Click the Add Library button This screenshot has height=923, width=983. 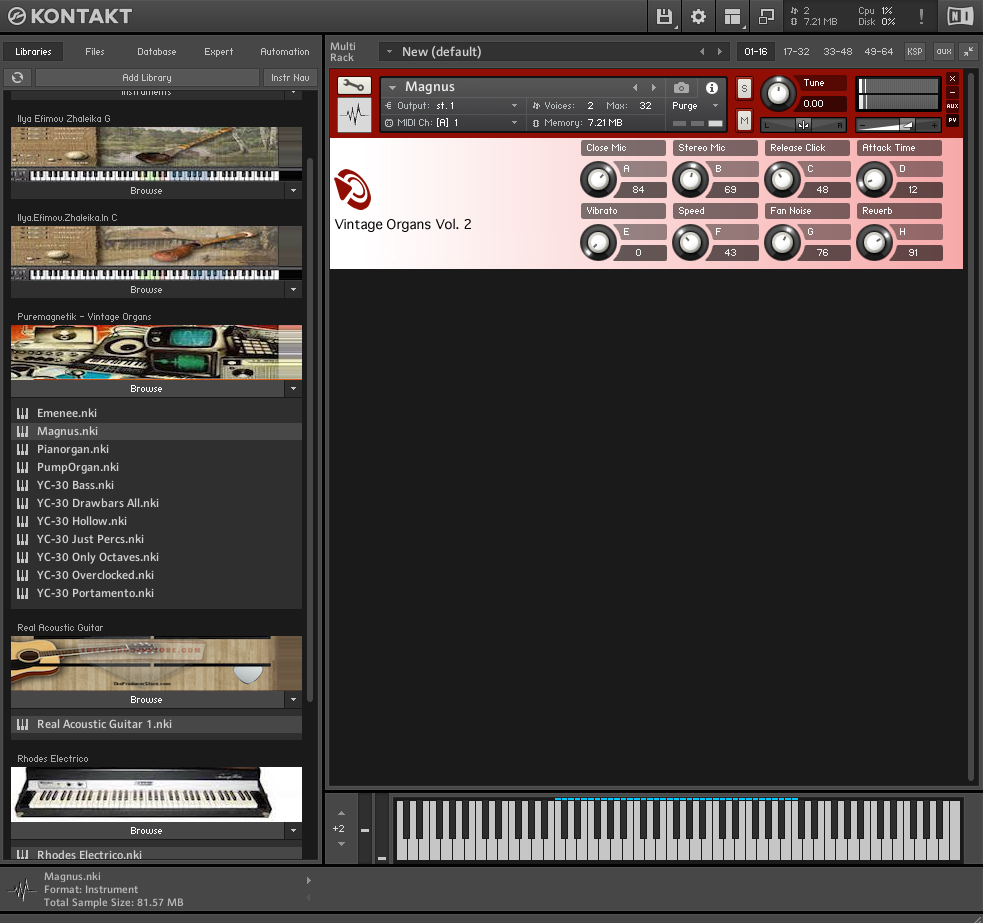coord(147,77)
